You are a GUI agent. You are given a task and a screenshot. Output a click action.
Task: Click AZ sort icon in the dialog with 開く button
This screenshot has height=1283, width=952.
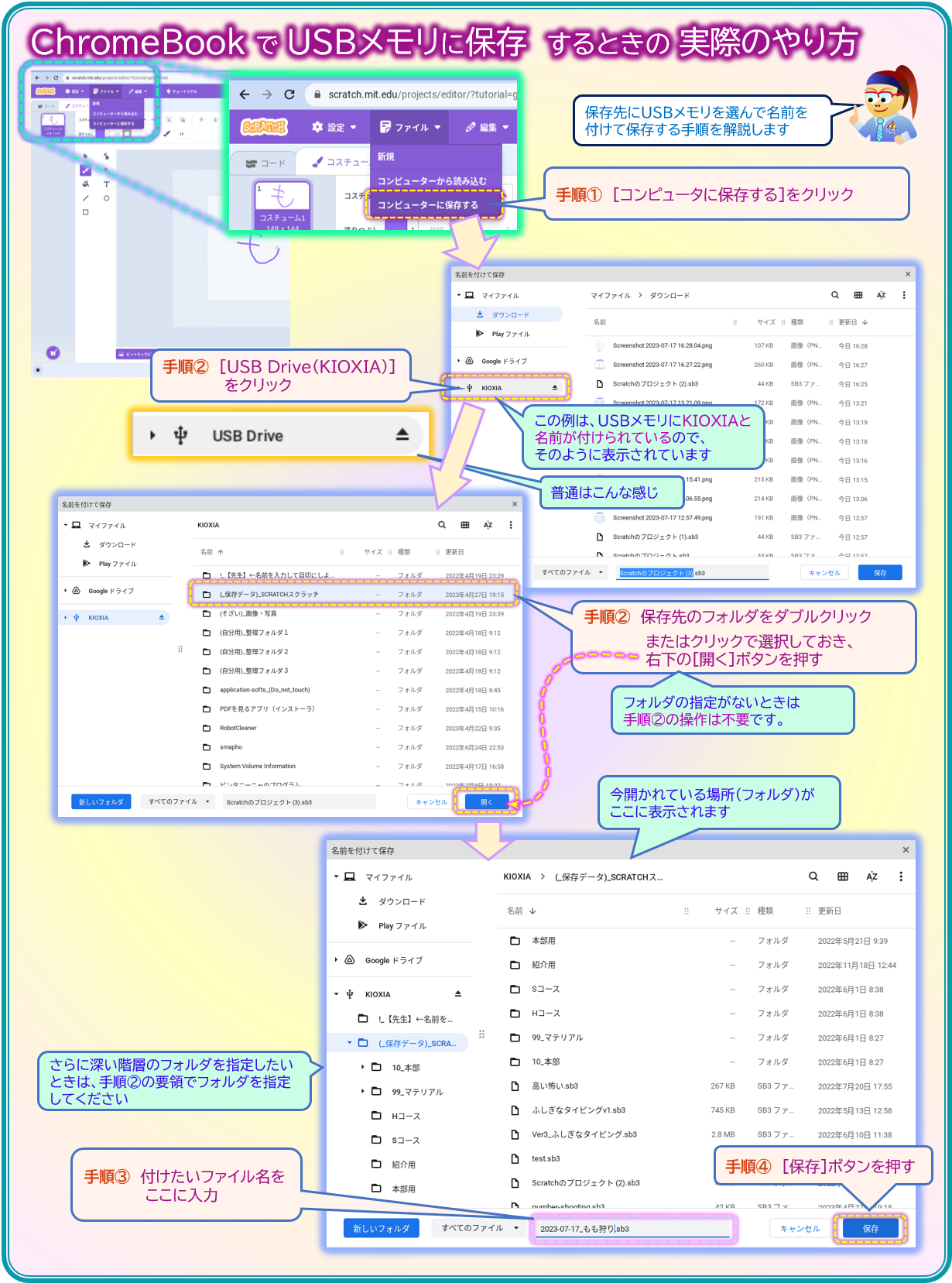point(488,525)
